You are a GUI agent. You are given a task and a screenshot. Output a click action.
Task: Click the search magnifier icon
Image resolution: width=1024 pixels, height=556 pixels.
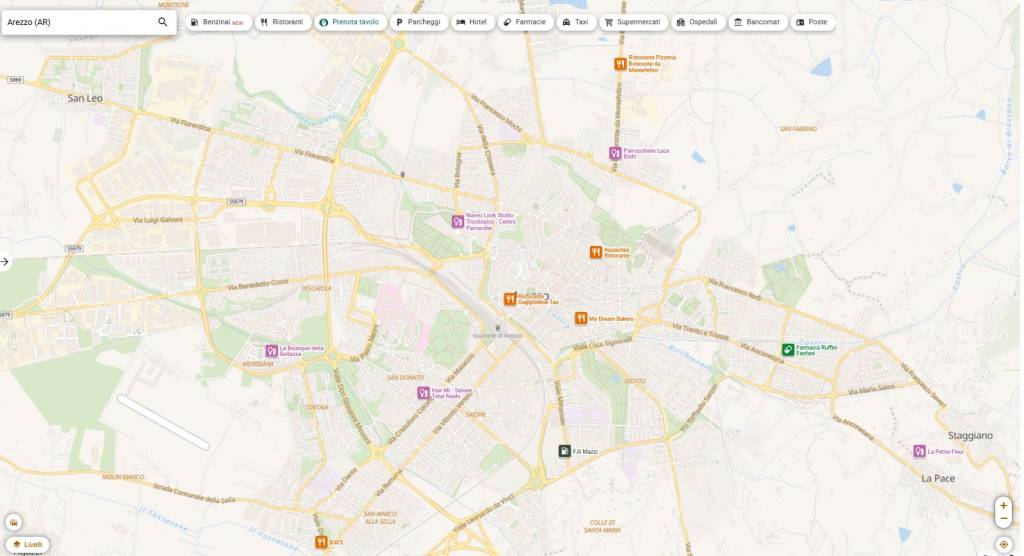click(x=163, y=22)
